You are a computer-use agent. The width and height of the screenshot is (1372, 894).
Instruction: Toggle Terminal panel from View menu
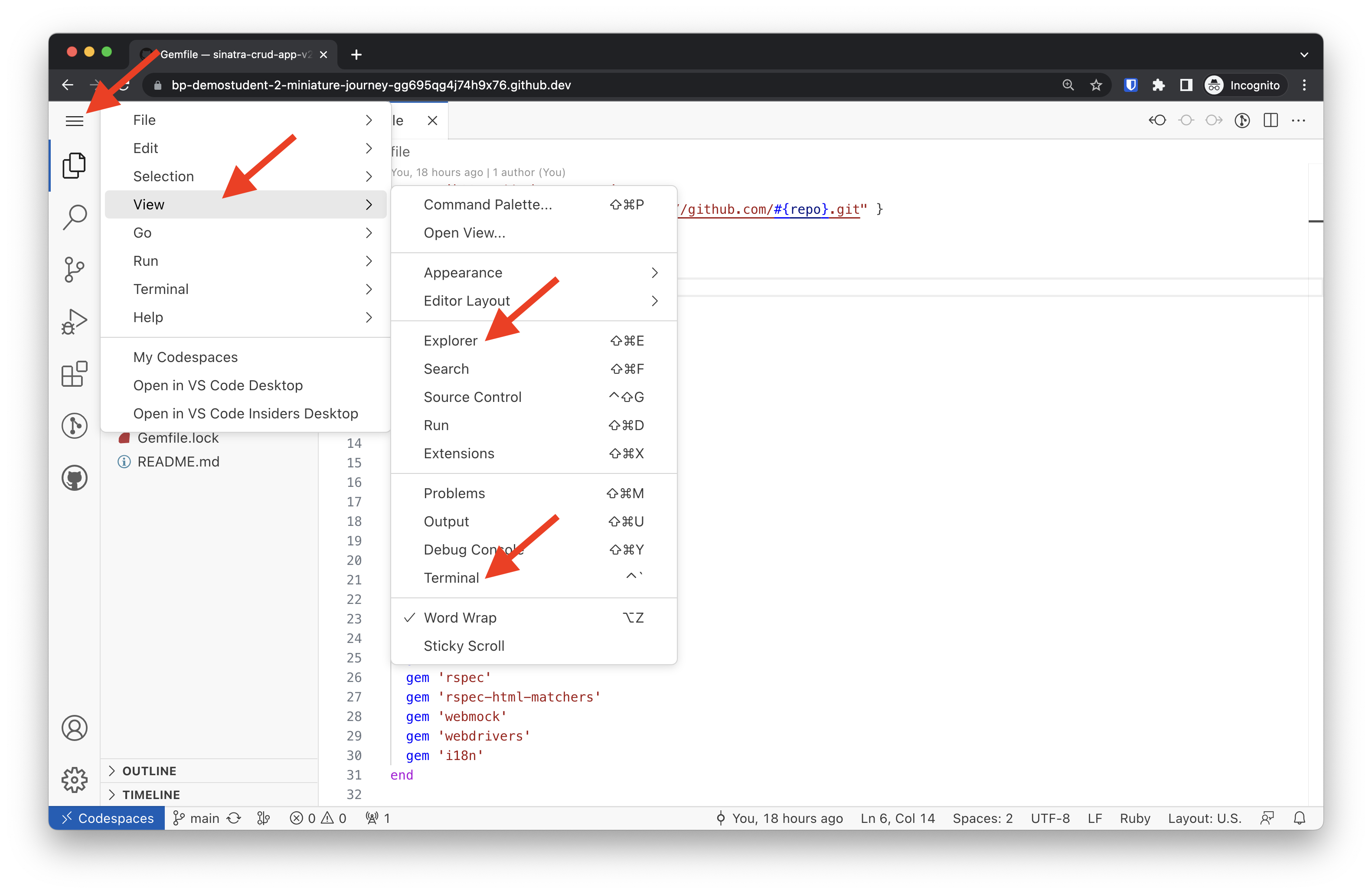(x=534, y=578)
